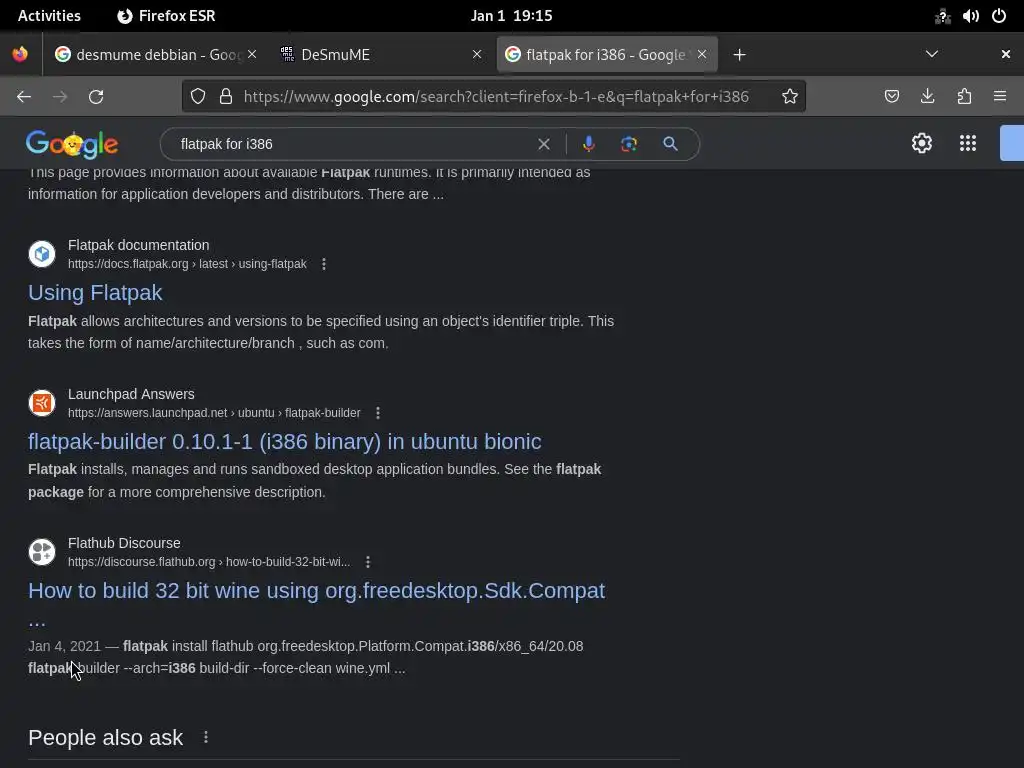
Task: Click Launchpad Answers site favicon
Action: (x=42, y=402)
